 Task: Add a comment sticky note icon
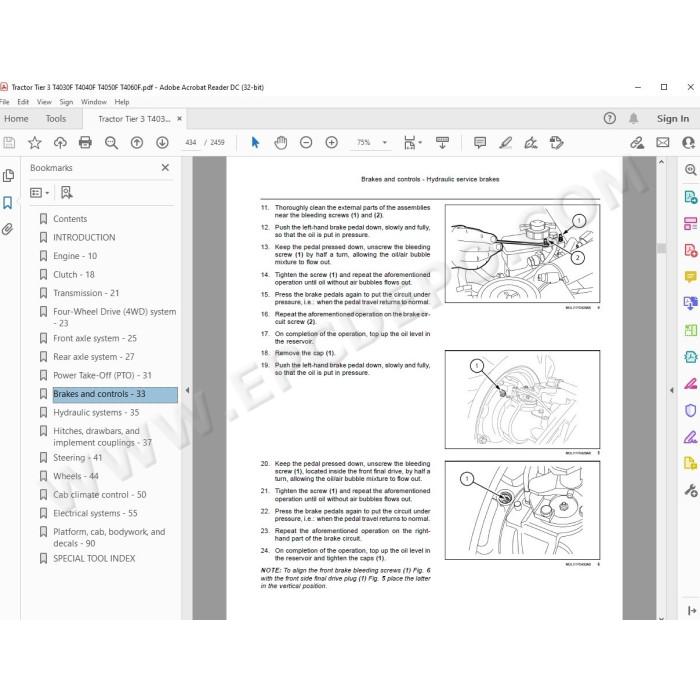click(480, 143)
